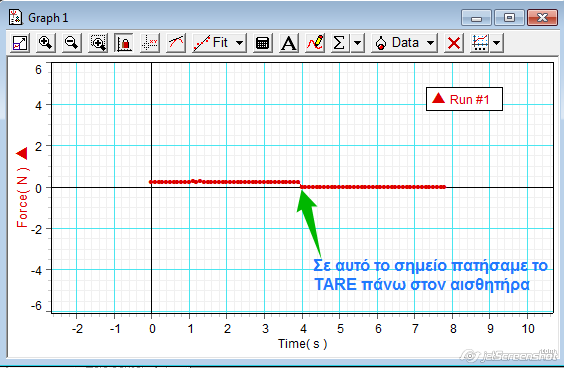
Task: Select the Draw Prediction pencil tool
Action: [315, 43]
